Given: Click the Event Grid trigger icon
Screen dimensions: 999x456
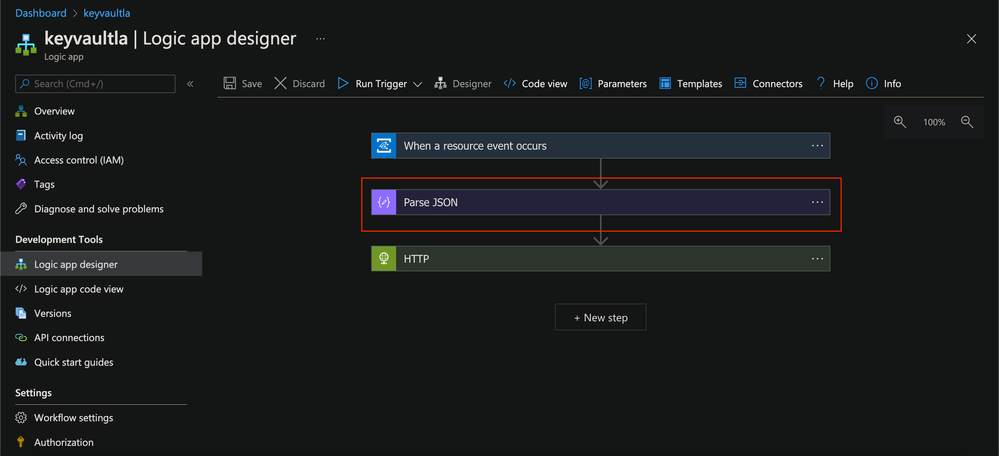Looking at the screenshot, I should (x=384, y=146).
